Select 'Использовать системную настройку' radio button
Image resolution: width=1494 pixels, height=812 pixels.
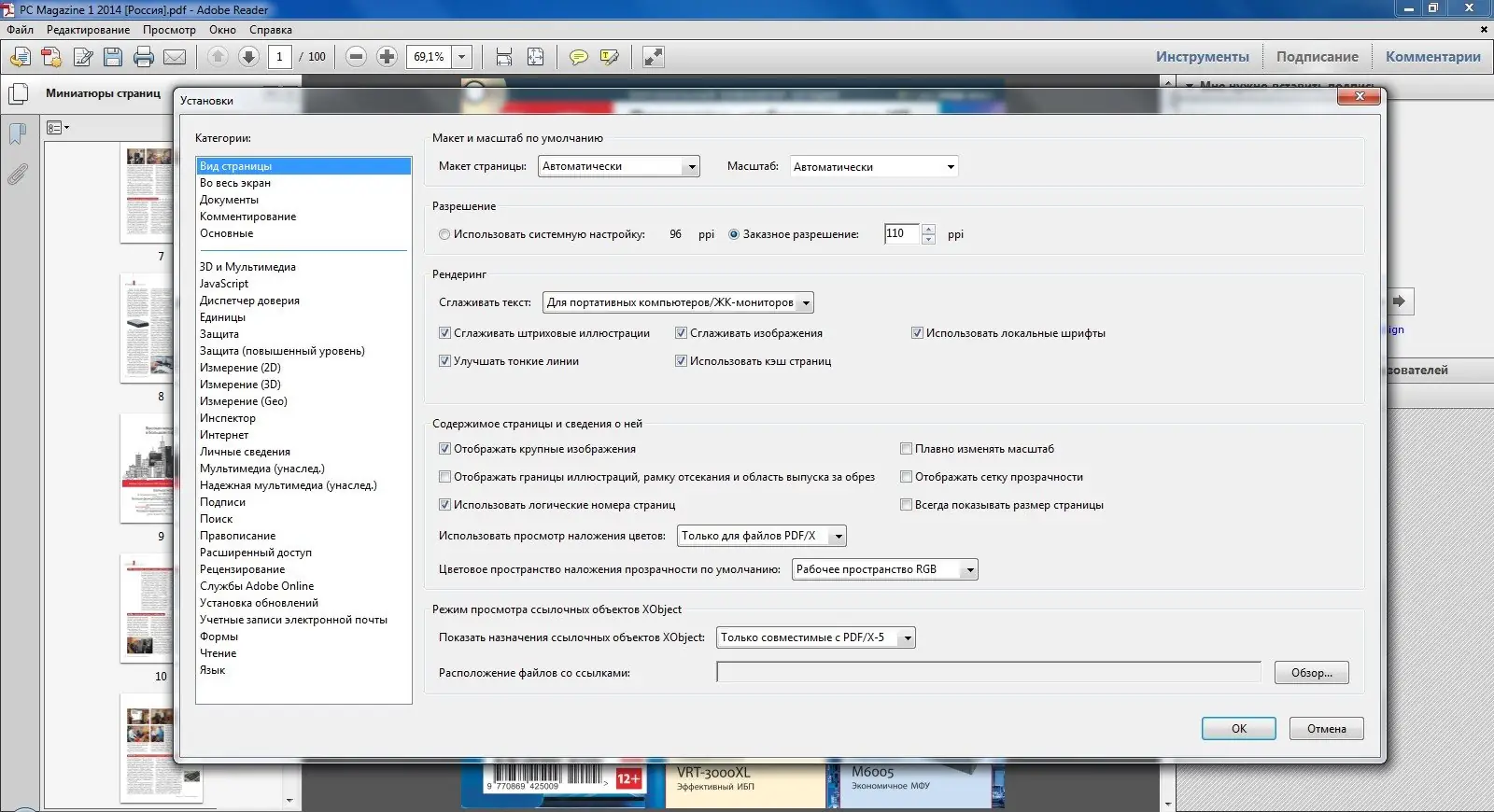444,234
